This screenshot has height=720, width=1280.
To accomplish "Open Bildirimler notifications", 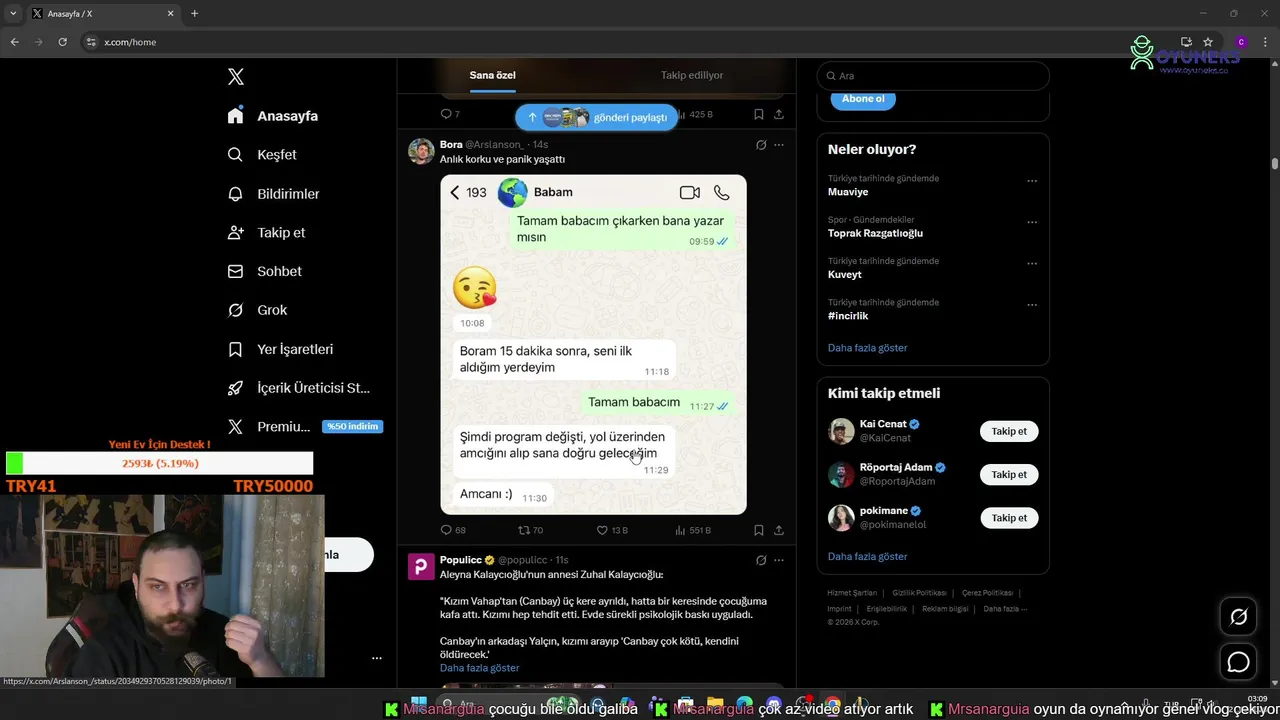I will (274, 194).
